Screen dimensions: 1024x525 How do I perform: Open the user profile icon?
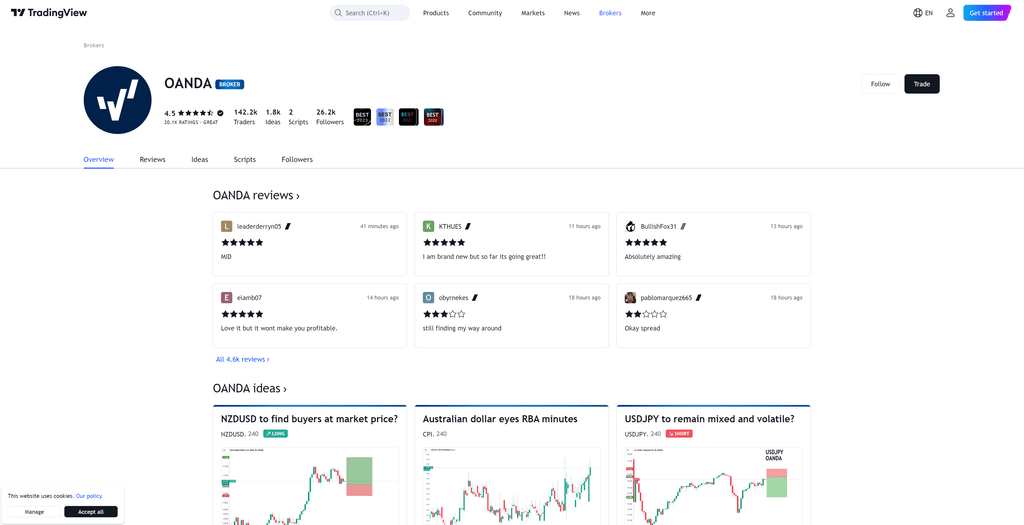950,13
